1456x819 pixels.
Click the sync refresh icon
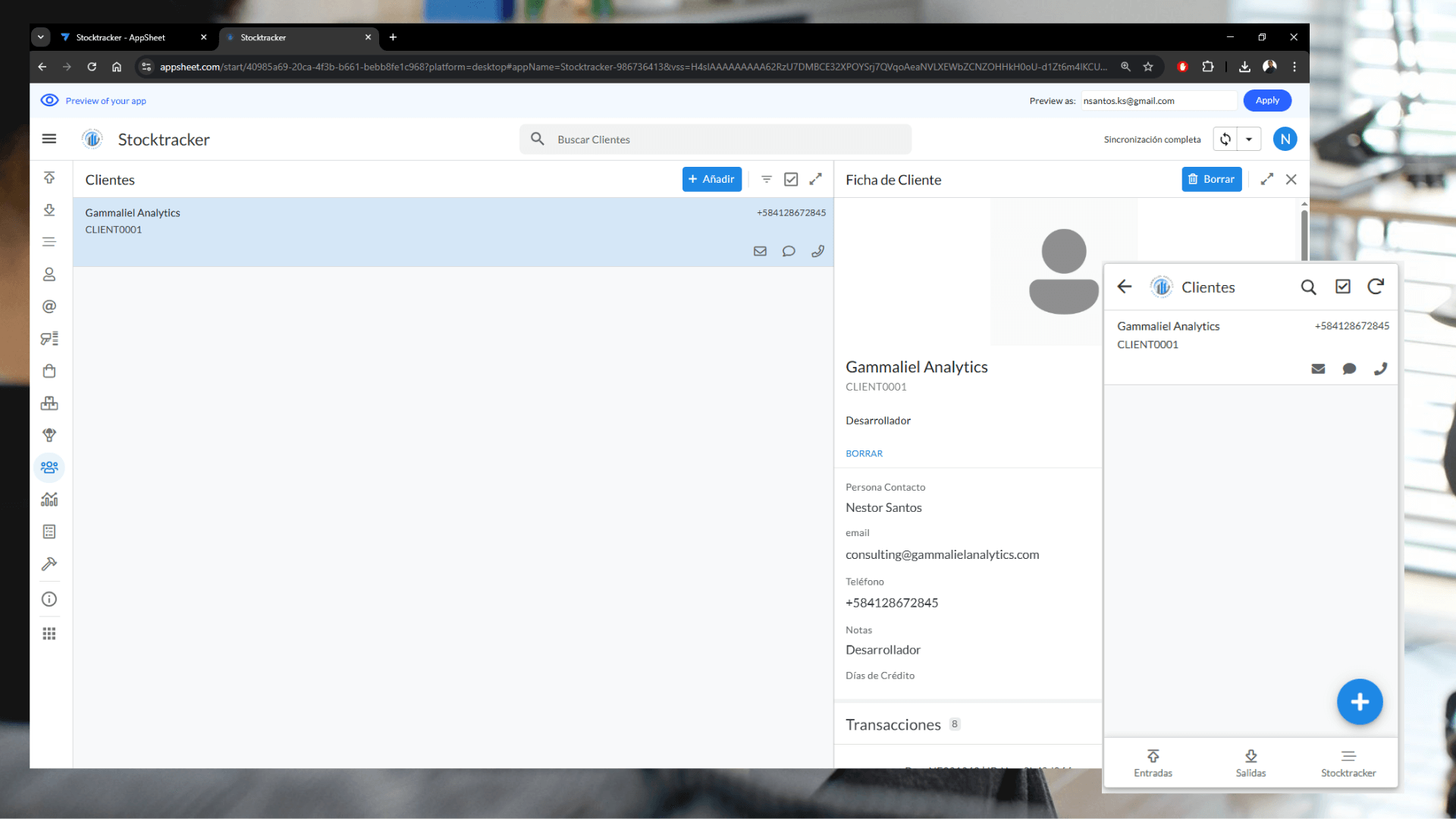[x=1225, y=140]
